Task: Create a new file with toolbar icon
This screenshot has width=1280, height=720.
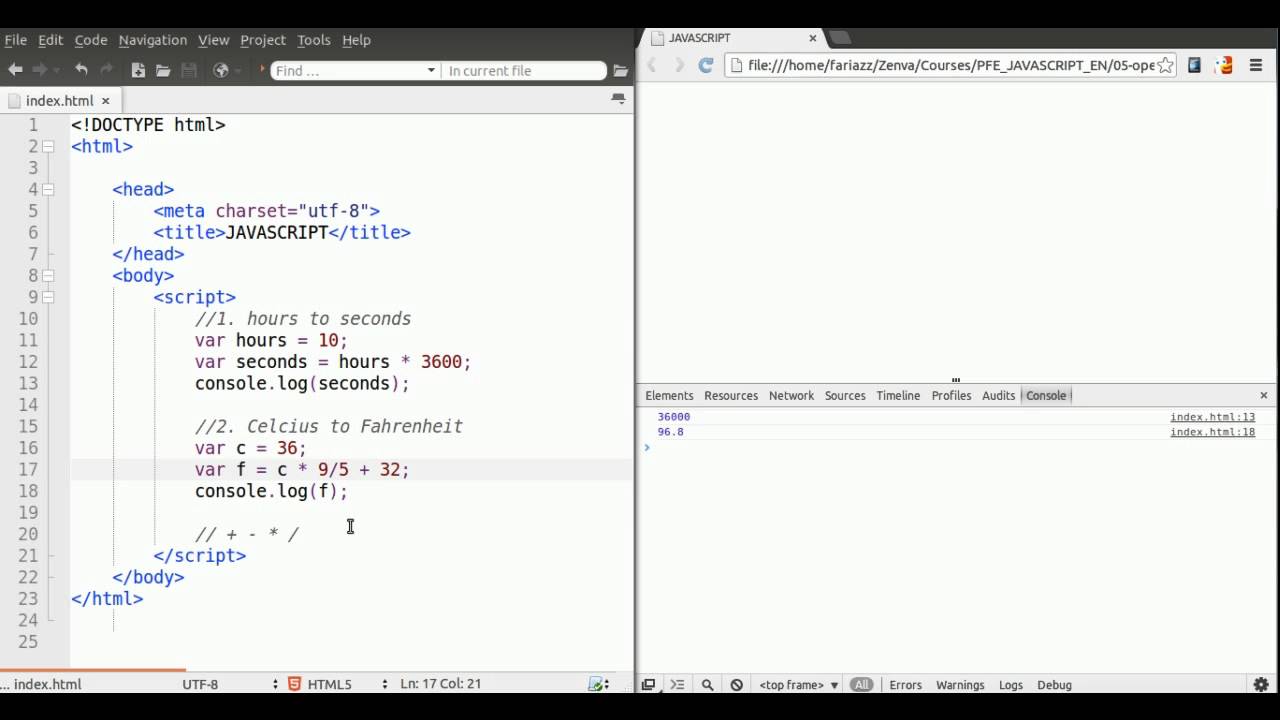Action: coord(138,70)
